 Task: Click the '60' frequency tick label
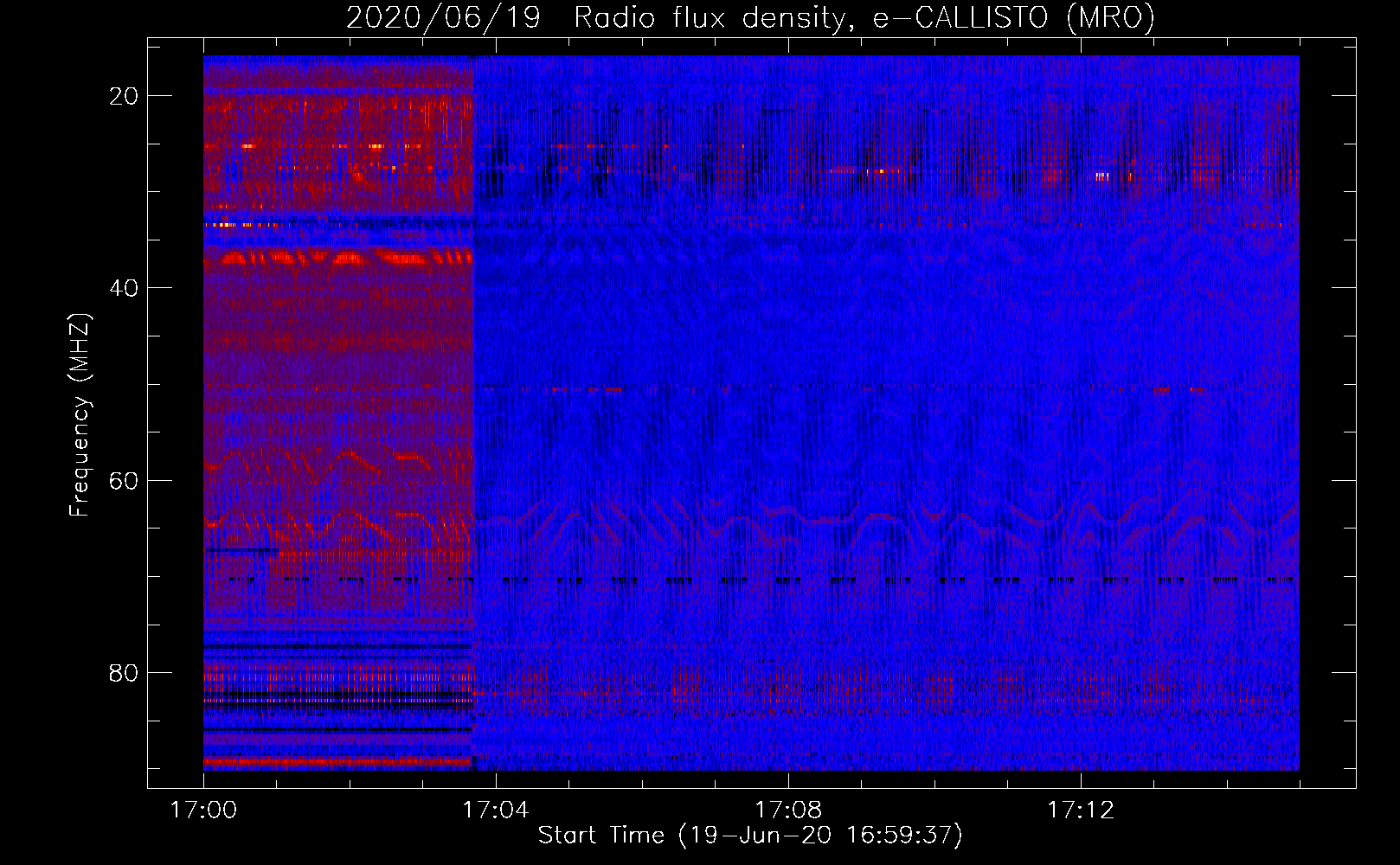124,480
